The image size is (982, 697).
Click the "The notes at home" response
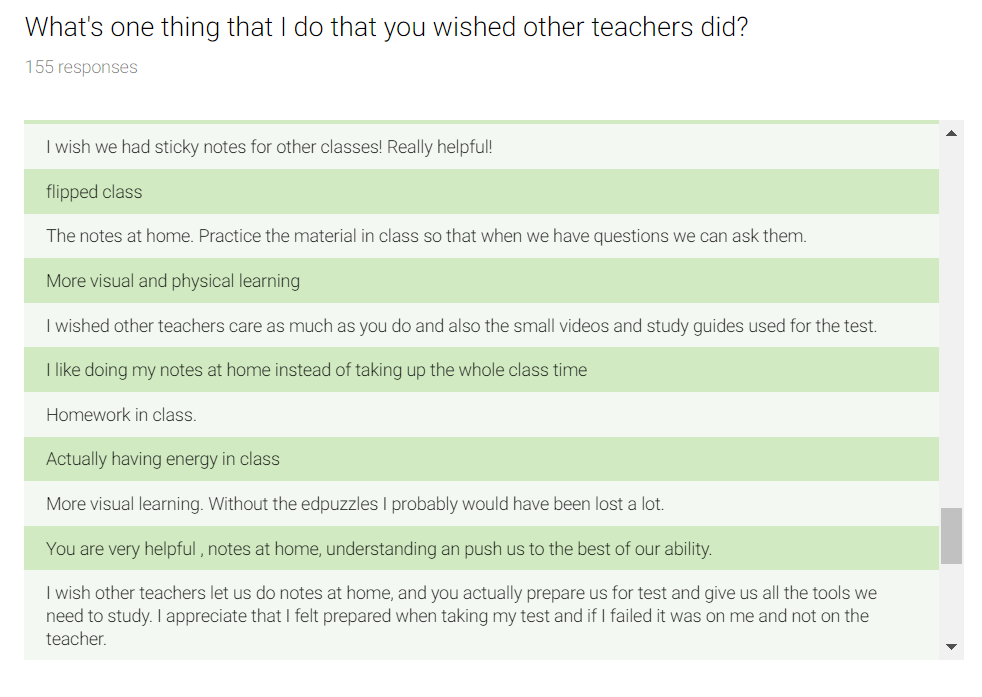pos(426,236)
